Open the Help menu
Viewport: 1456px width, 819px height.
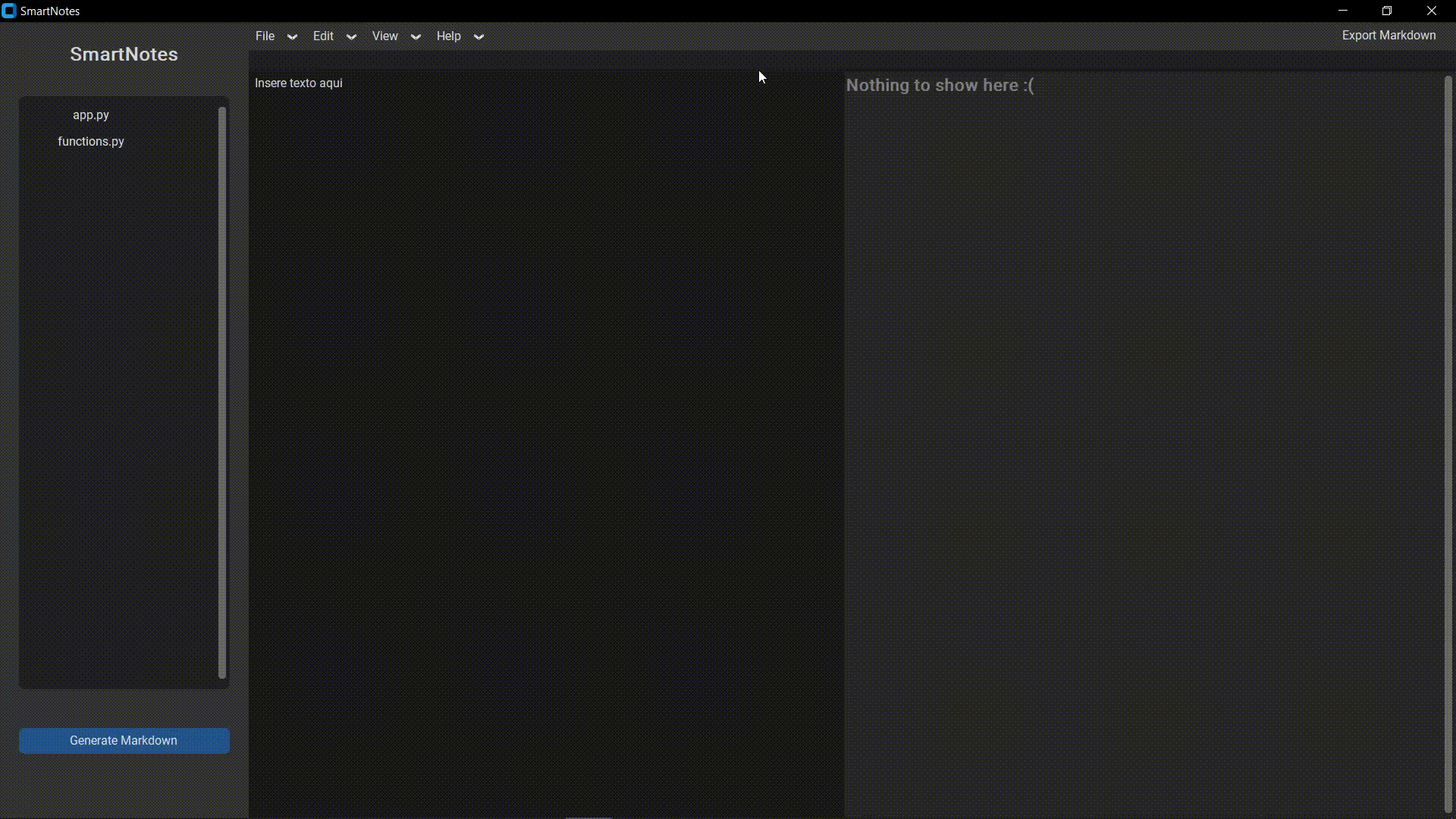448,36
